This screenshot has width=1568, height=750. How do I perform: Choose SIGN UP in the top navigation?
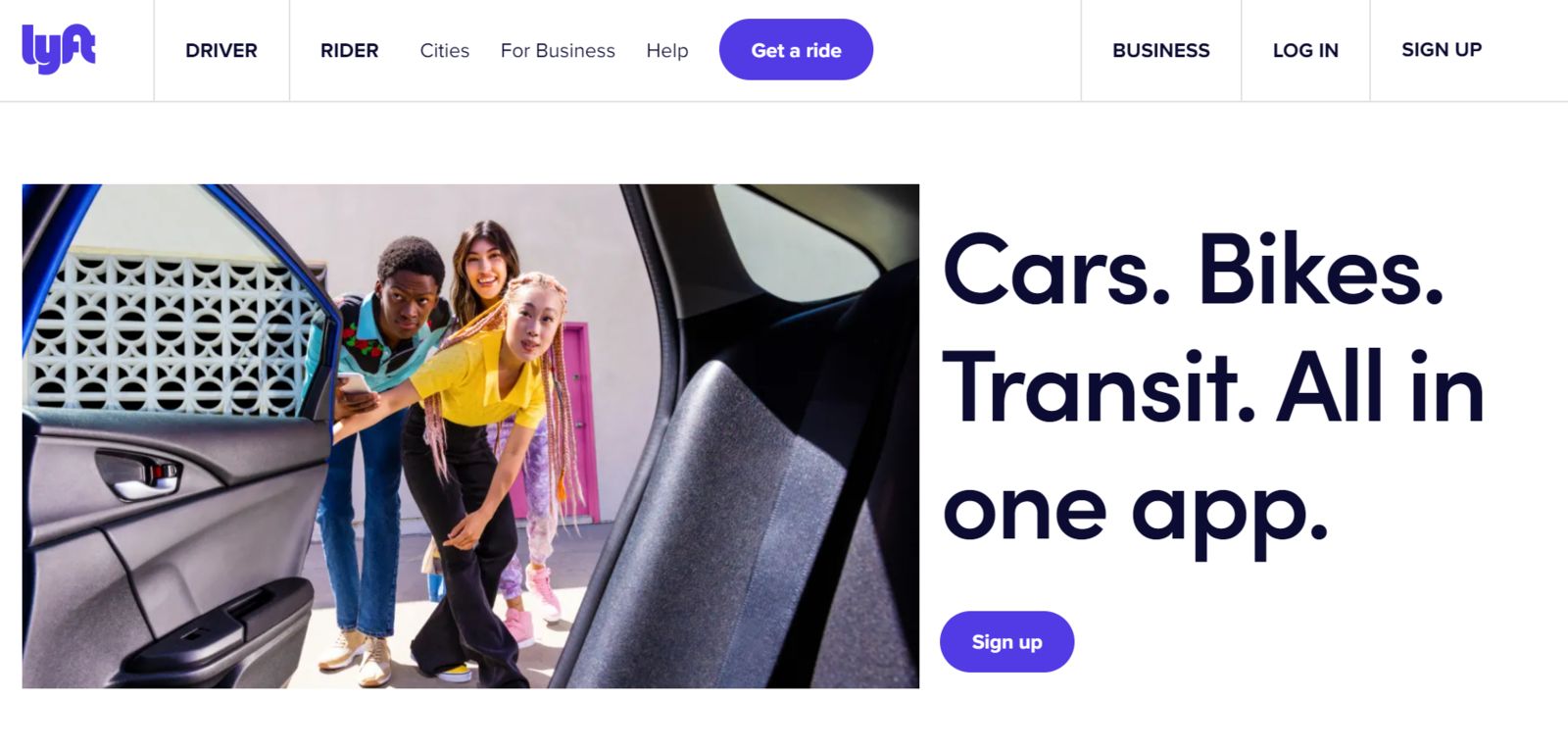1442,50
